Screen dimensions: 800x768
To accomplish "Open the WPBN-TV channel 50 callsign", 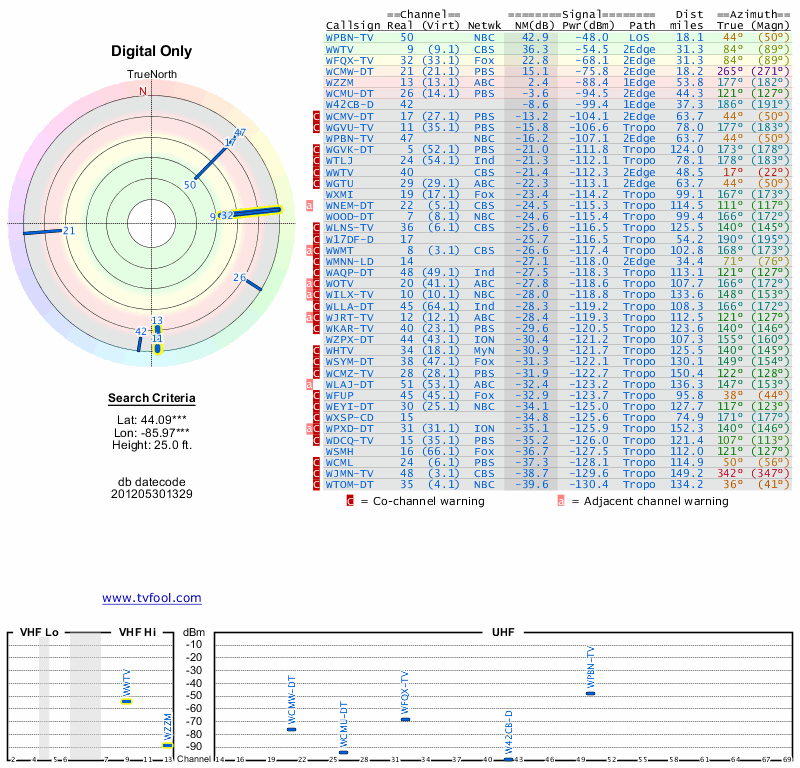I will 350,37.
